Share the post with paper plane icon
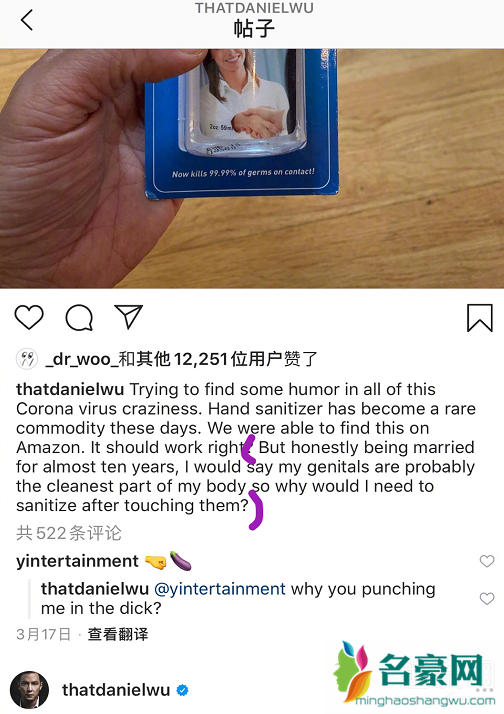Image resolution: width=504 pixels, height=714 pixels. coord(129,316)
